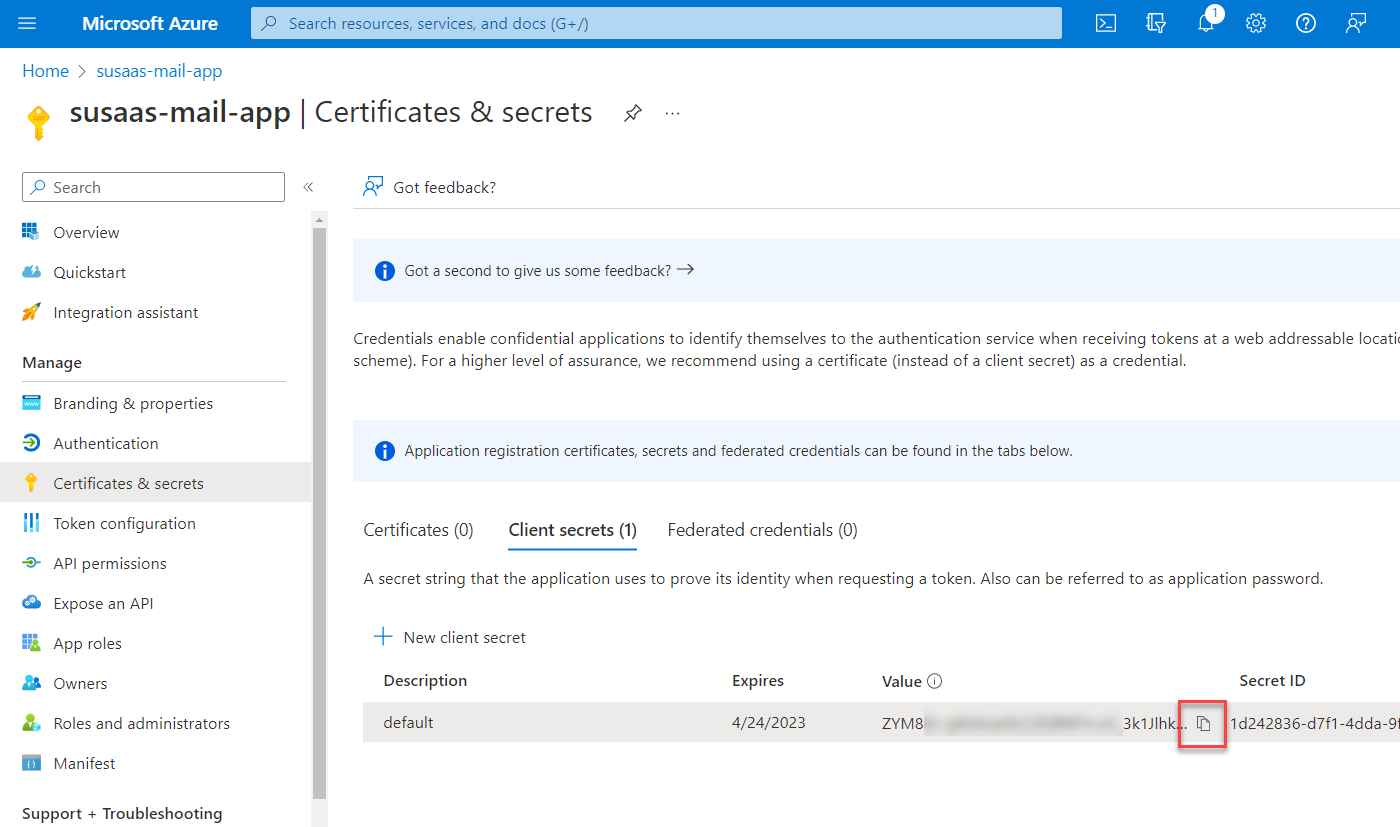Copy the default client secret value
Screen dimensions: 1400x827
(x=1204, y=723)
